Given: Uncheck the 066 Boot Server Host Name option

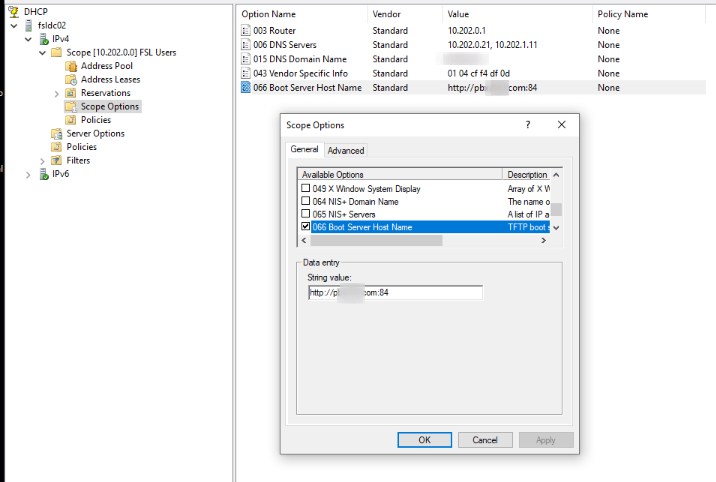Looking at the screenshot, I should pyautogui.click(x=305, y=226).
